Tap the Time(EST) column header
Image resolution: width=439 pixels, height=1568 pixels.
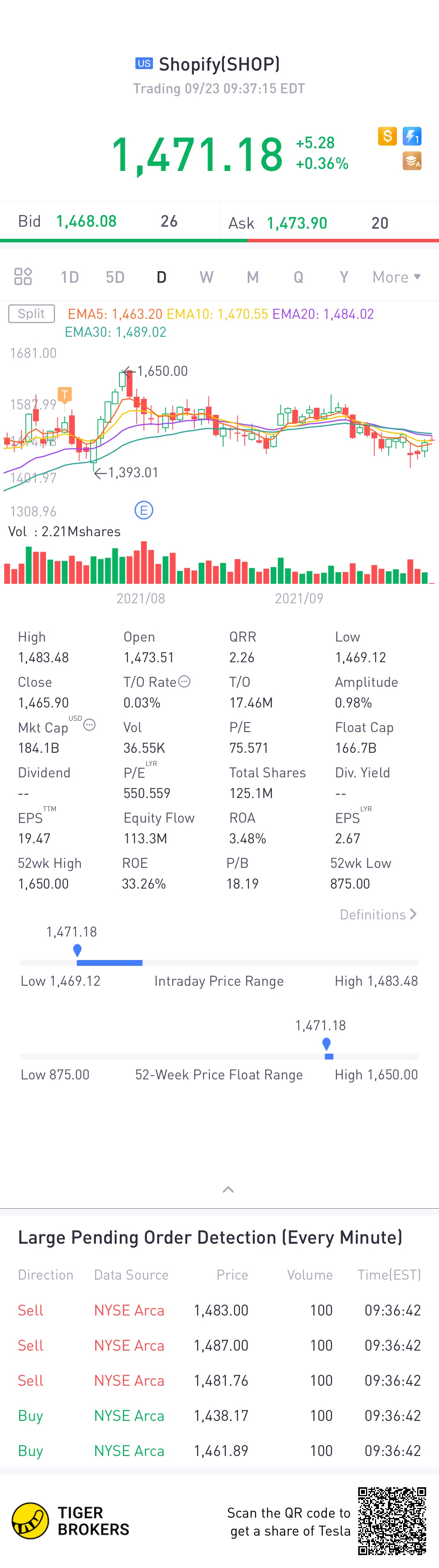click(389, 1275)
